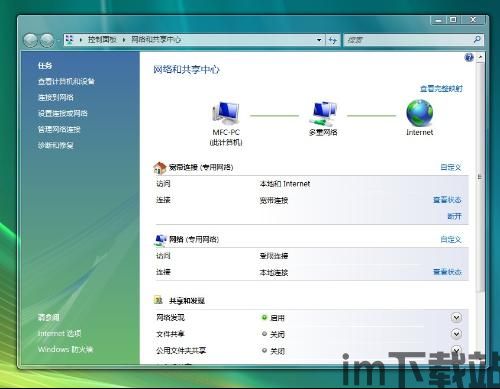Open 连接到网络 task link
Screen dimensions: 500x389
click(55, 97)
